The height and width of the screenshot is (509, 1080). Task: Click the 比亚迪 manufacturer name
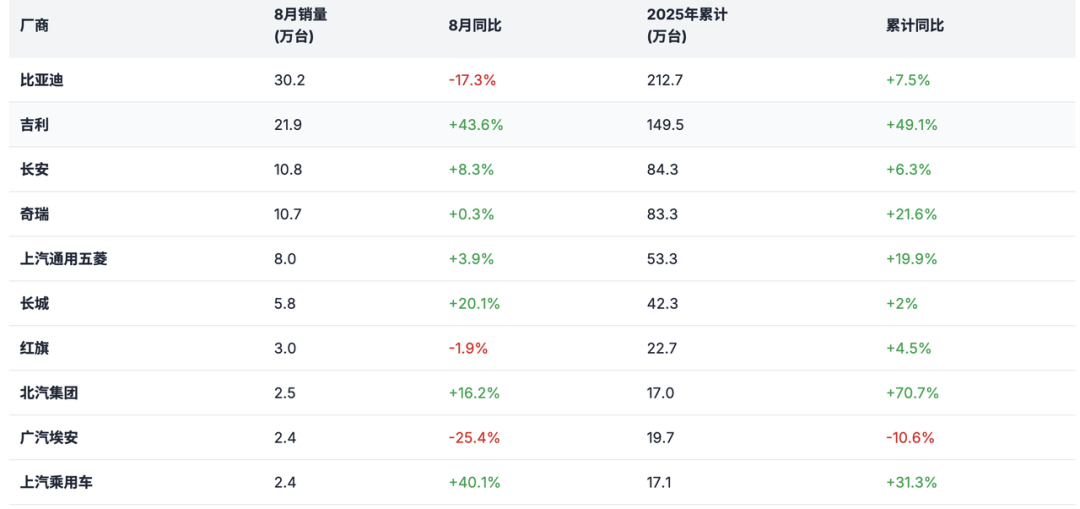click(41, 80)
